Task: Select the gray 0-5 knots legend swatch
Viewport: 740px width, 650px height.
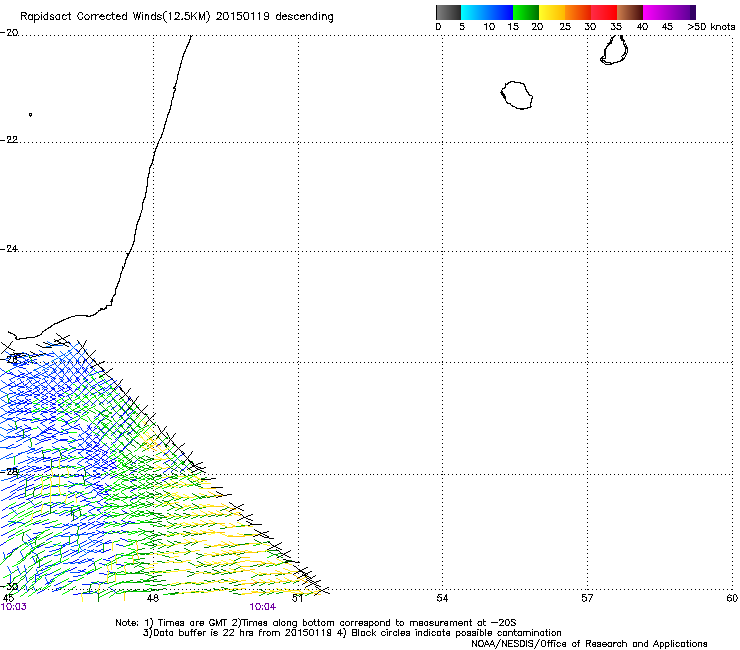Action: pos(448,12)
